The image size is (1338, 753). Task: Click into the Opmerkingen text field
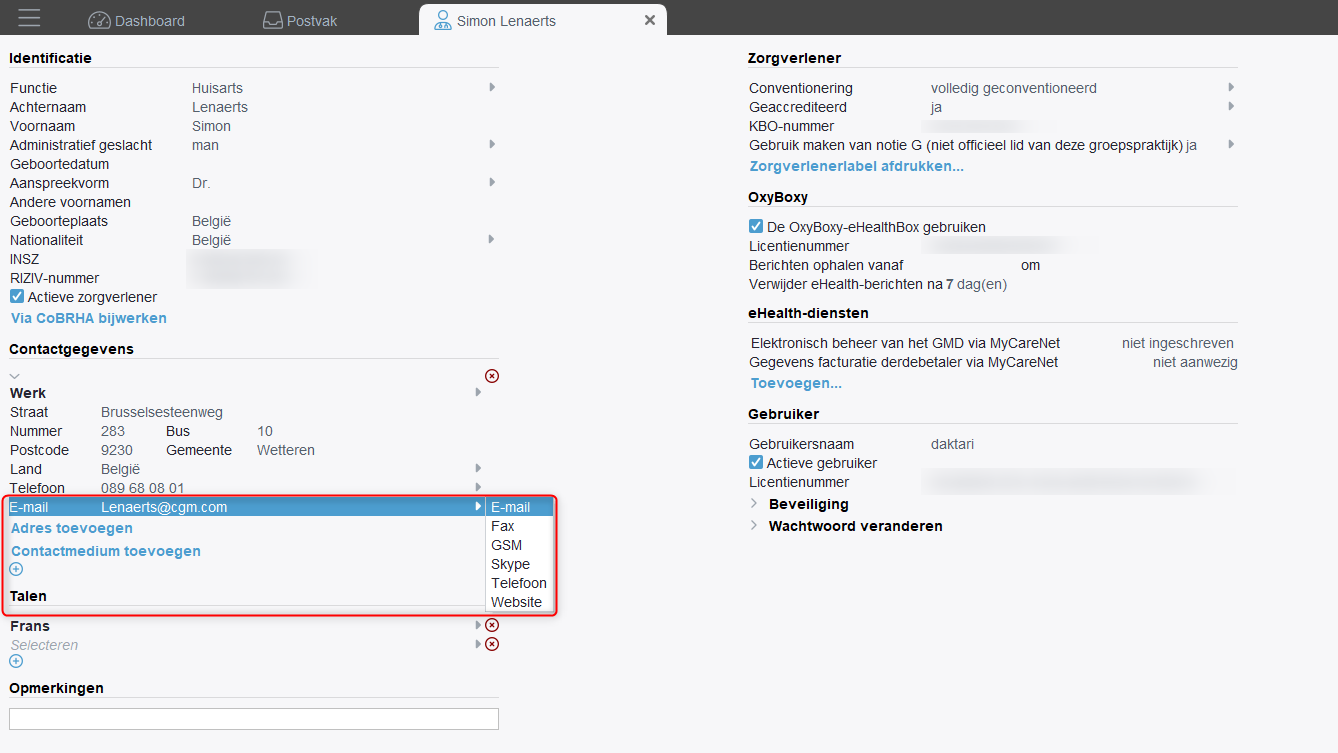254,719
